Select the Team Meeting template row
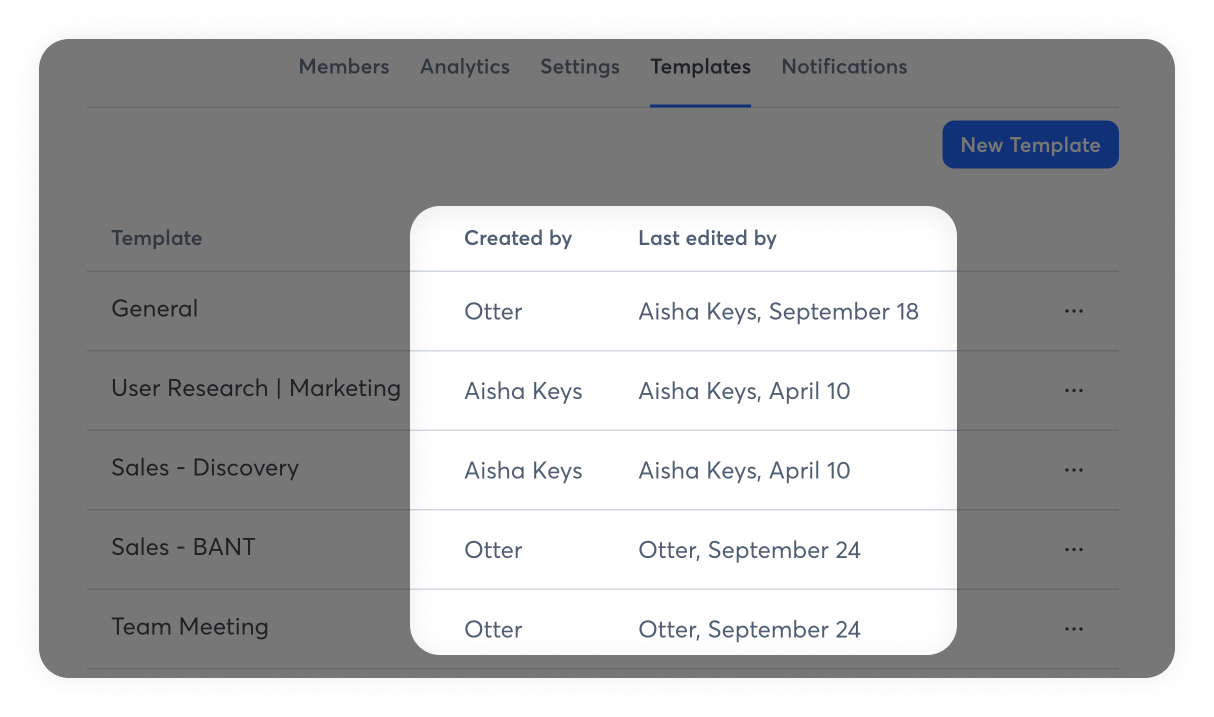 190,628
